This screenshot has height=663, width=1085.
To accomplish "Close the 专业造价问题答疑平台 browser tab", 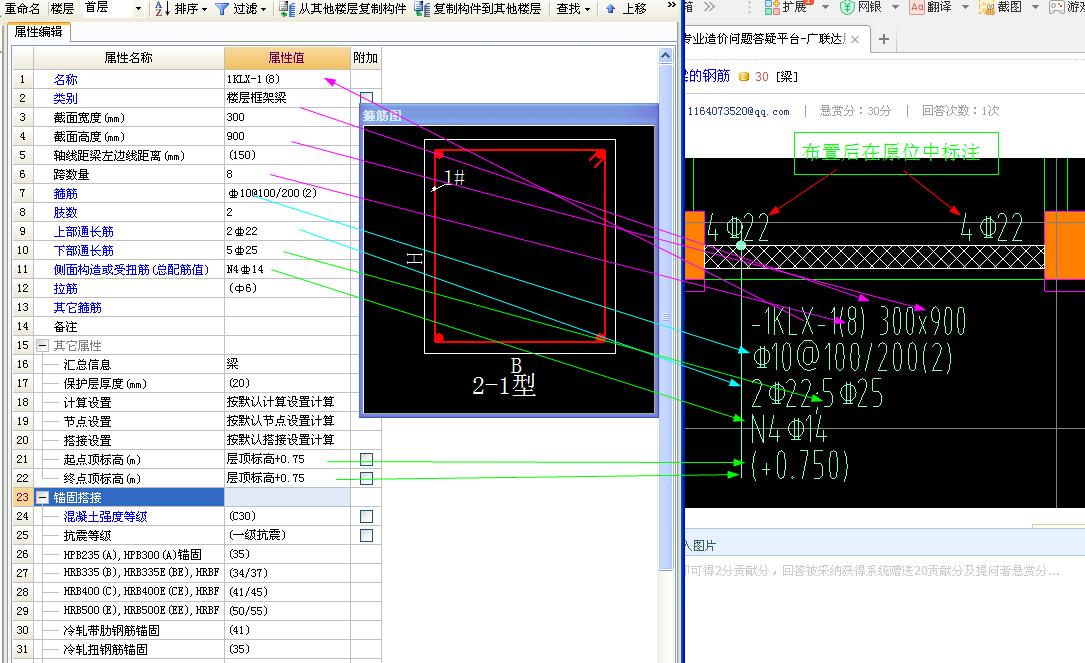I will click(x=855, y=39).
